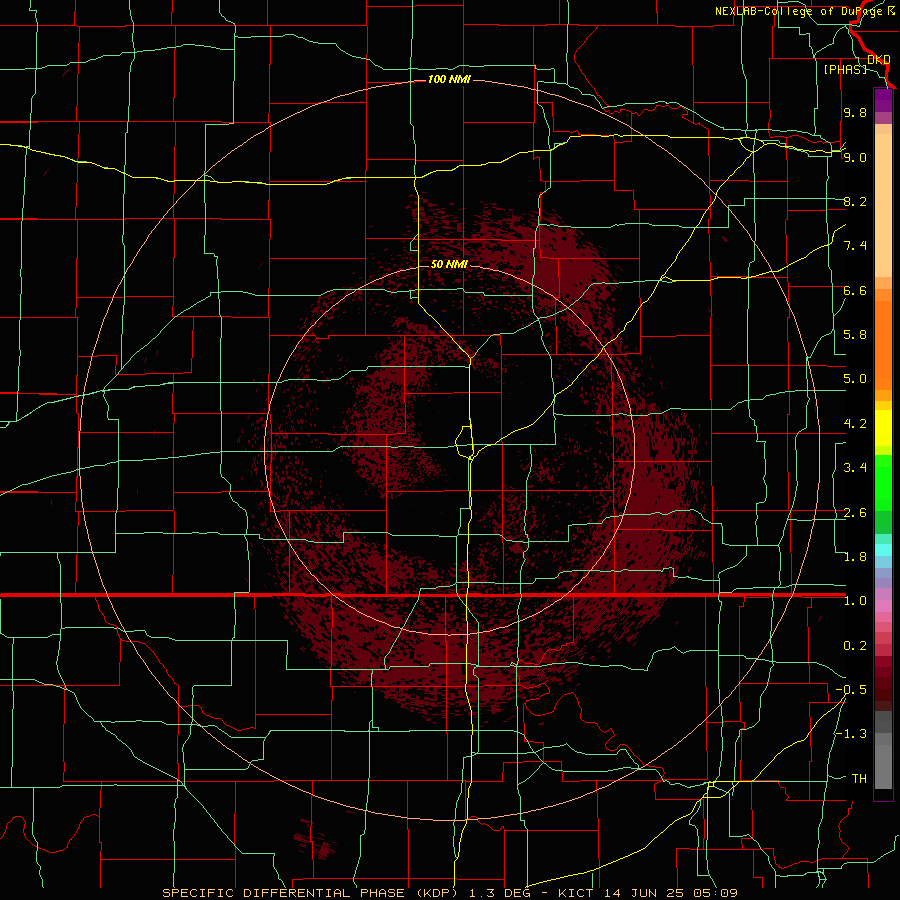
Task: Click the DKD product label
Action: click(x=879, y=60)
